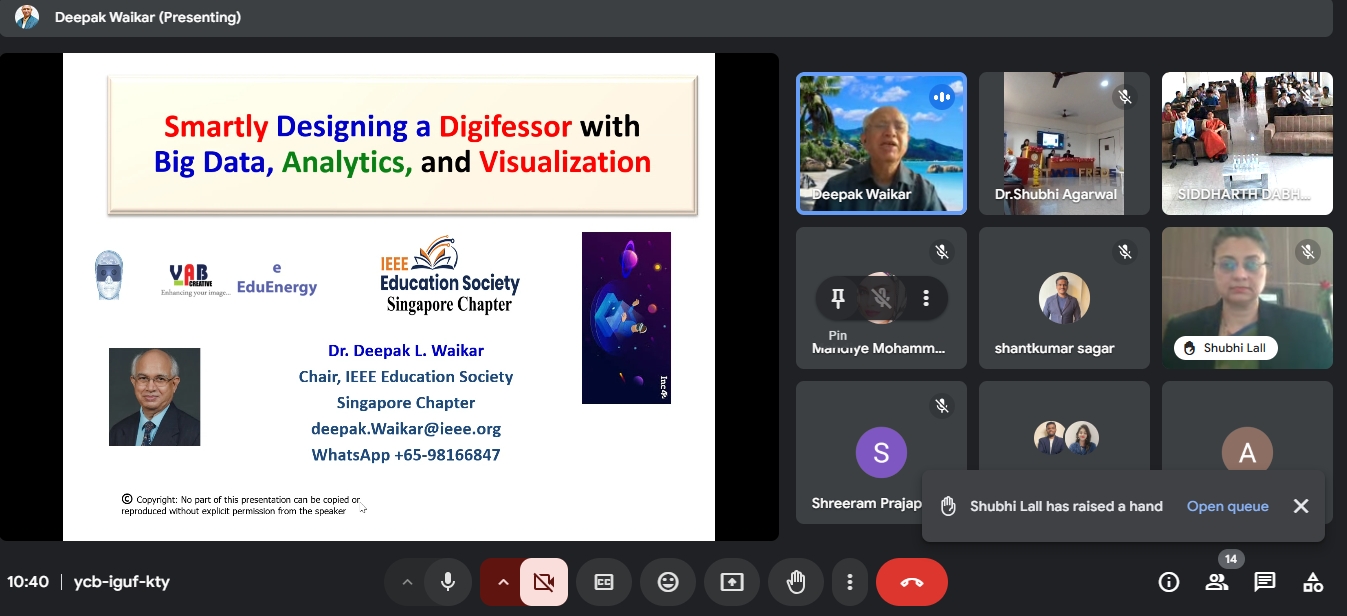
Task: Expand the video settings chevron beside the camera
Action: (503, 582)
